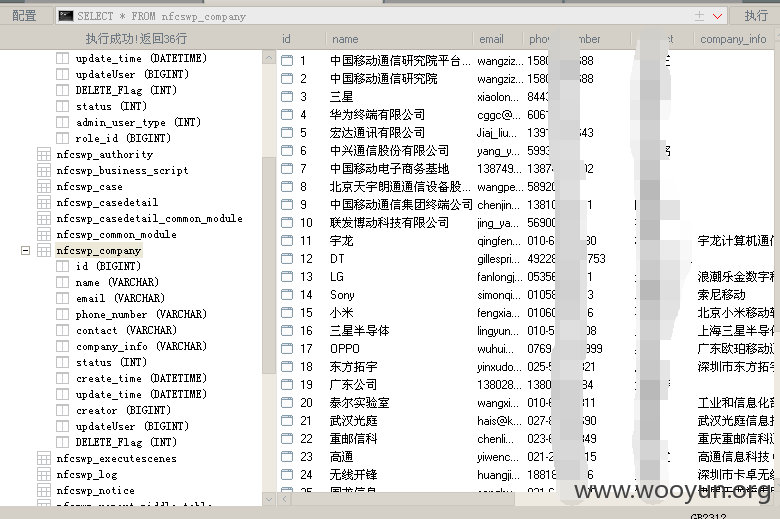Select email cell gillespri... in row 12

pyautogui.click(x=498, y=259)
